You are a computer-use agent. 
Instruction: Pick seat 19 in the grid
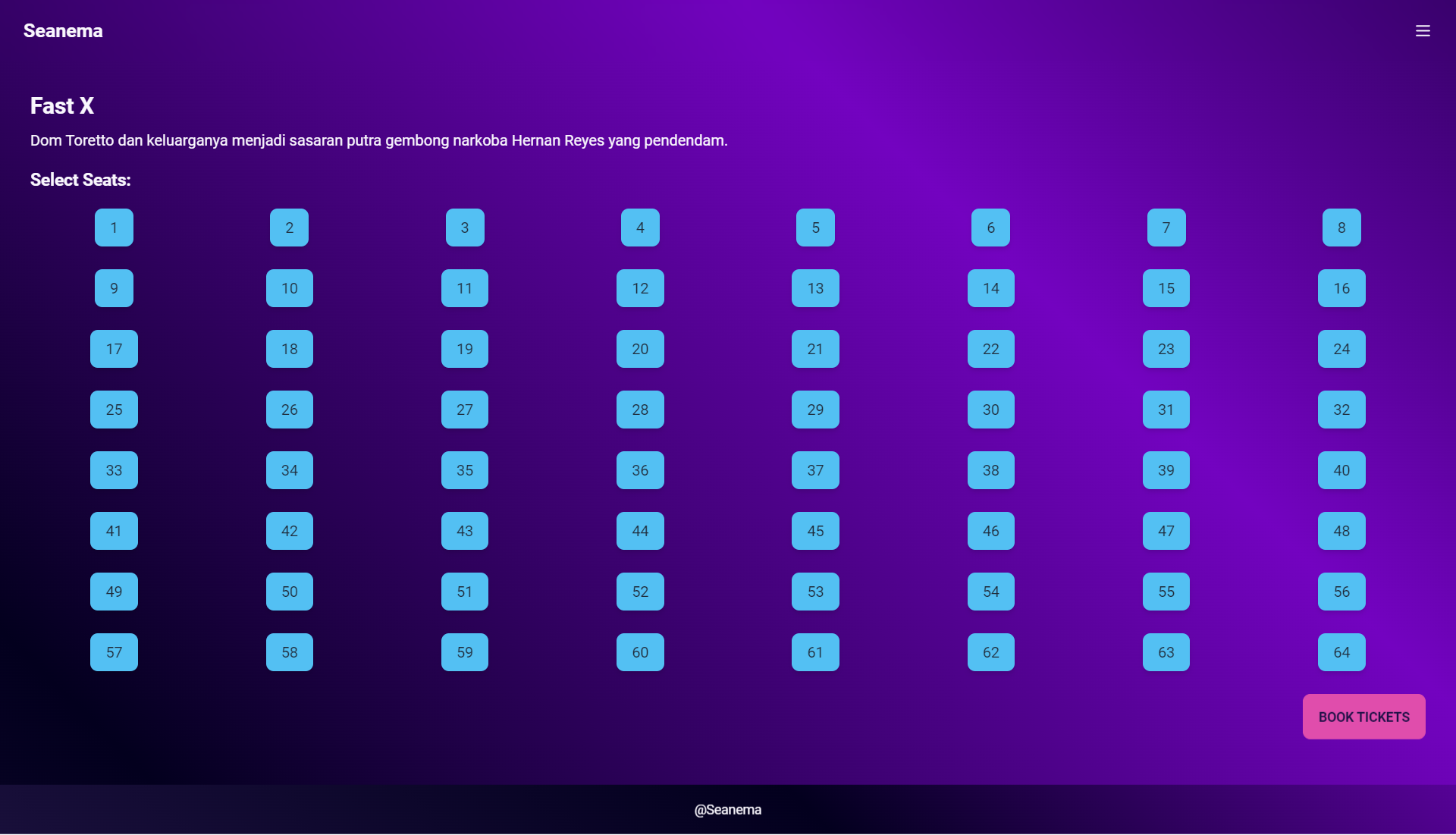coord(465,349)
